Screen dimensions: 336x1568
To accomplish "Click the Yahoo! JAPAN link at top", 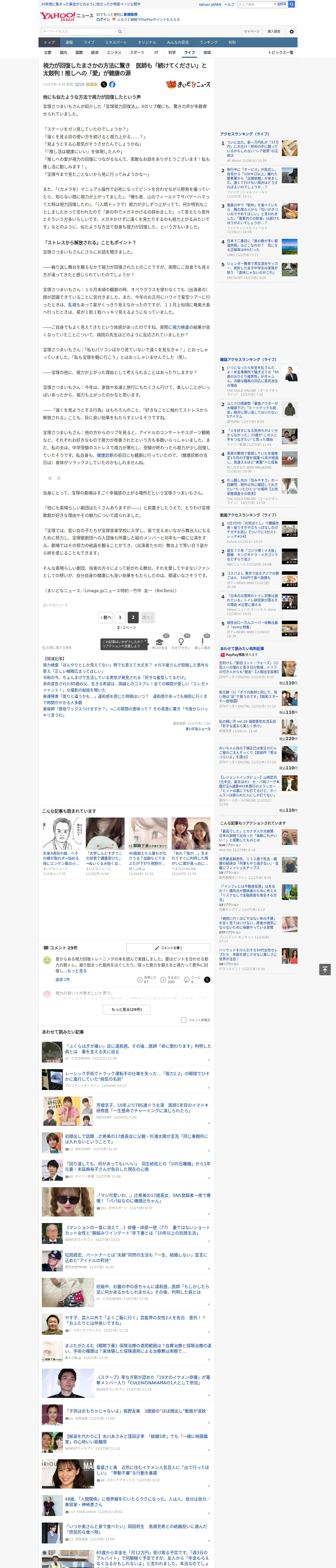I will [x=210, y=4].
